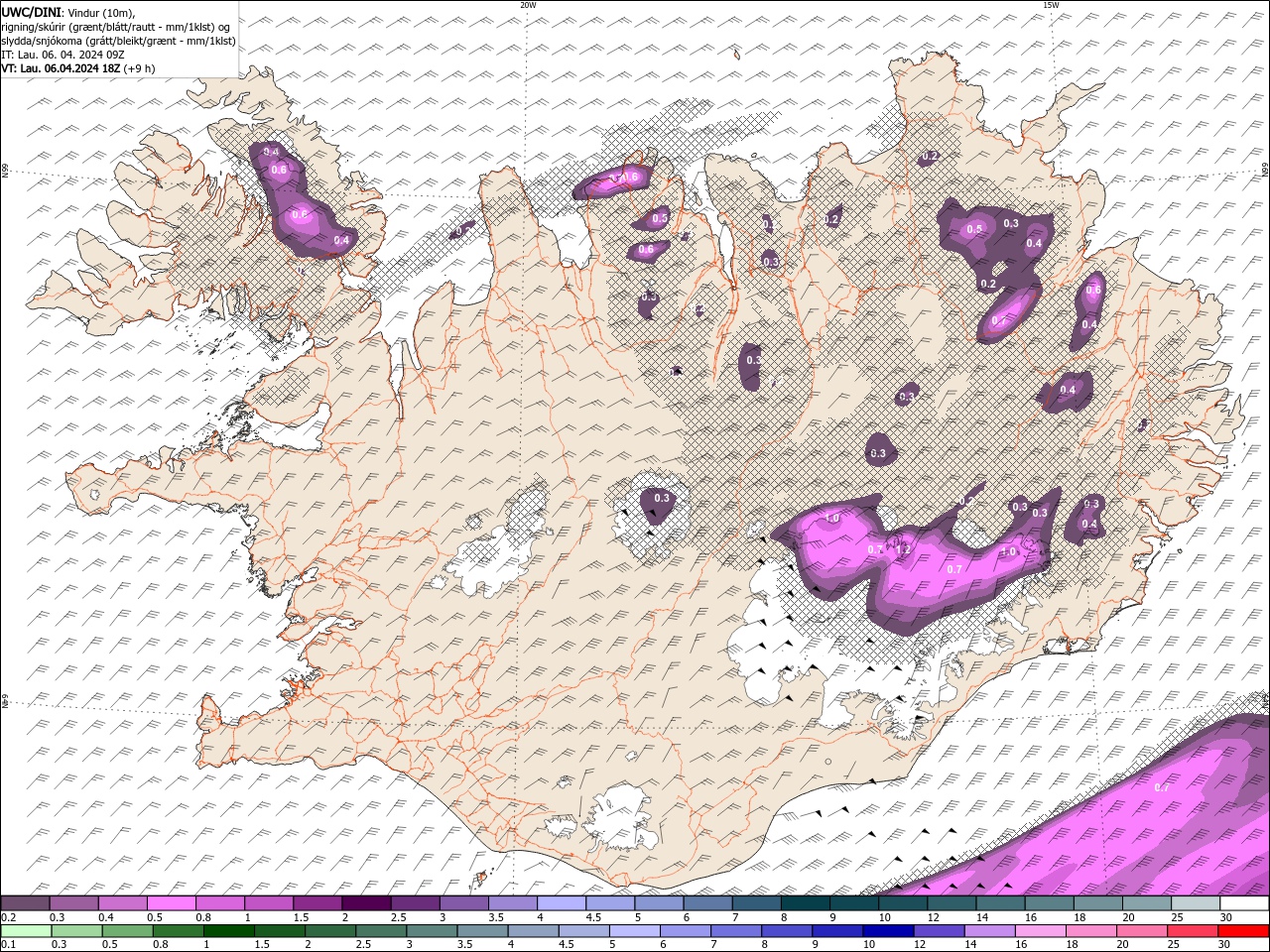Pick snow scale lavender swatch 4 to 4.5

point(561,903)
